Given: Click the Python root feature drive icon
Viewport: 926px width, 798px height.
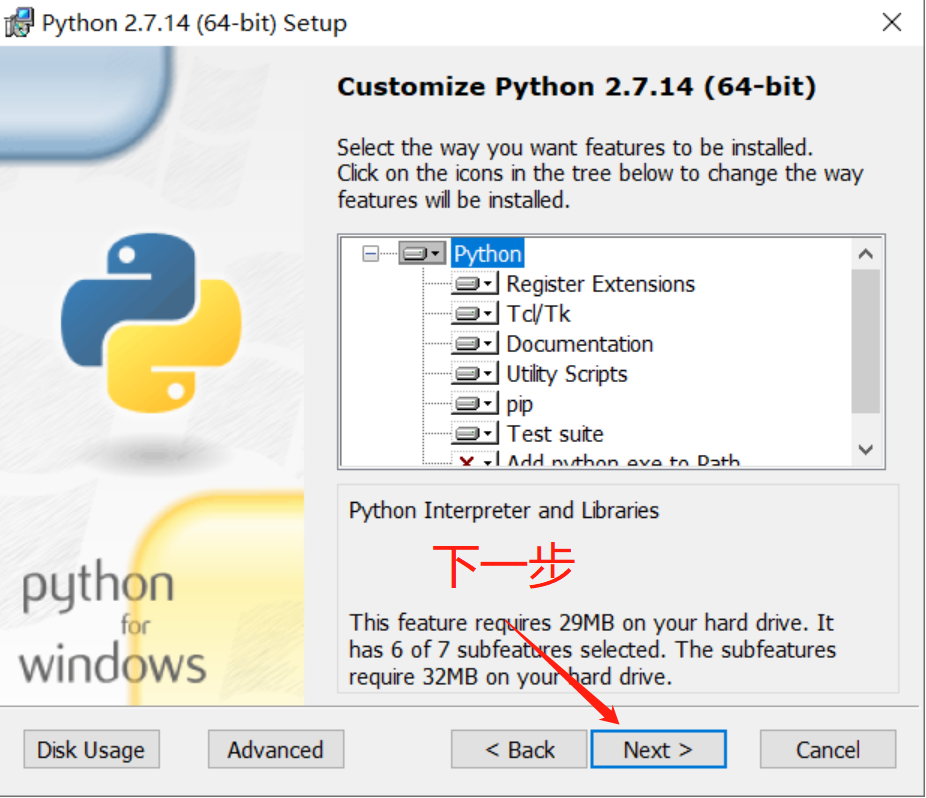Looking at the screenshot, I should (421, 254).
